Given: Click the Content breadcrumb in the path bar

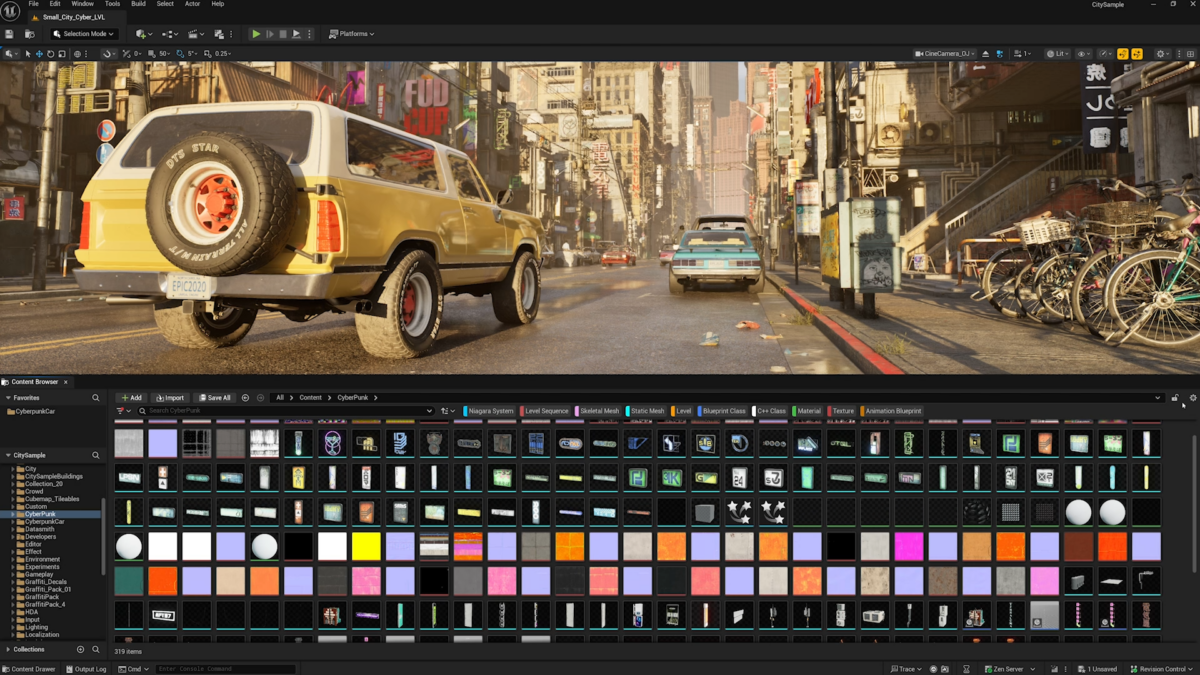Looking at the screenshot, I should tap(311, 398).
